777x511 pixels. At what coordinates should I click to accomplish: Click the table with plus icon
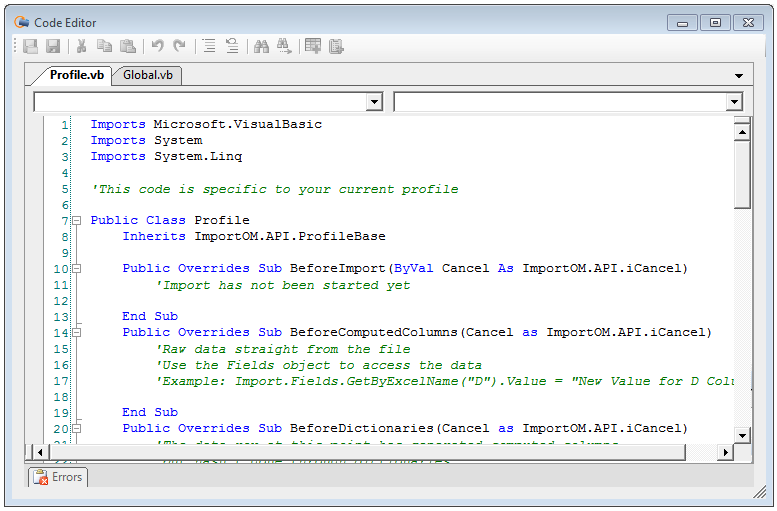point(313,46)
